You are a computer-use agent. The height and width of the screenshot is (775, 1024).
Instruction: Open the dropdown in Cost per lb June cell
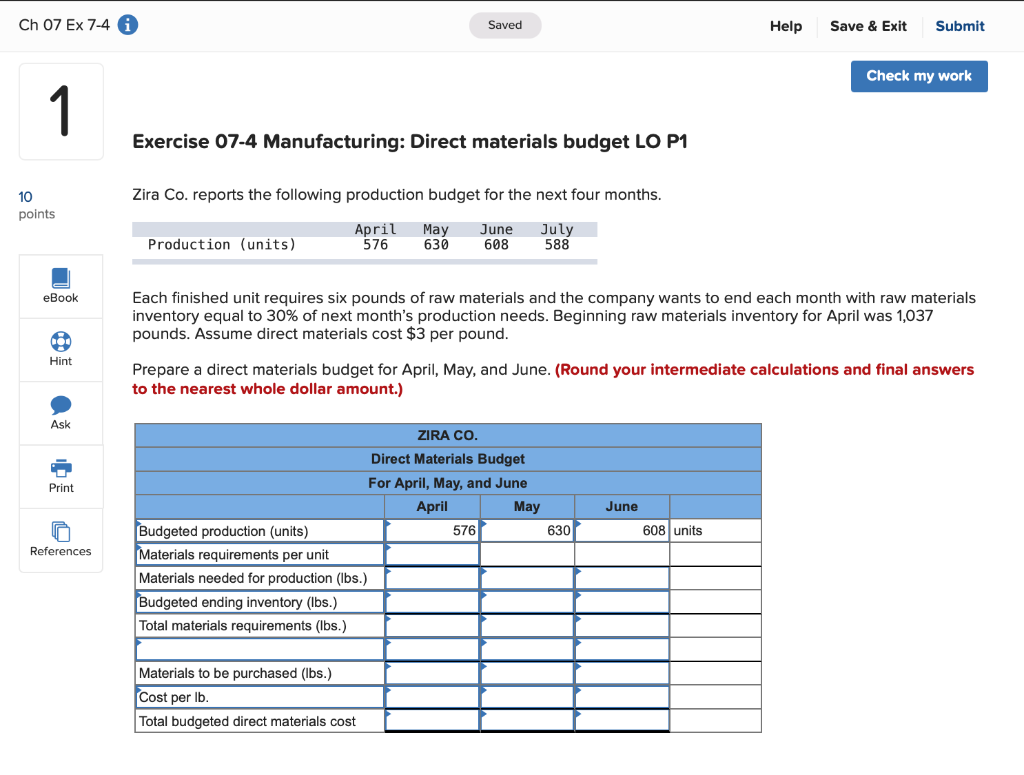click(x=578, y=697)
